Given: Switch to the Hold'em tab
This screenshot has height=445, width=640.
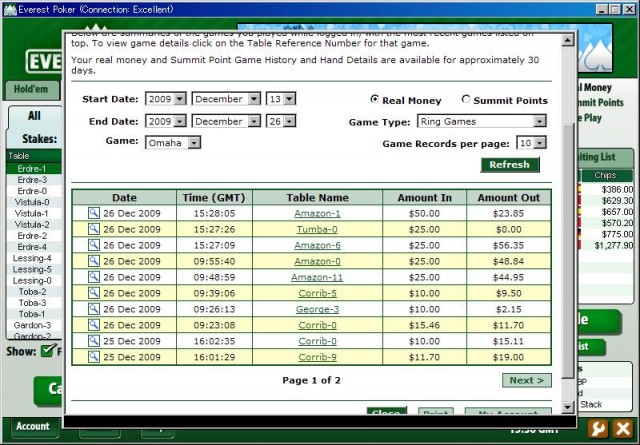Looking at the screenshot, I should pyautogui.click(x=32, y=90).
